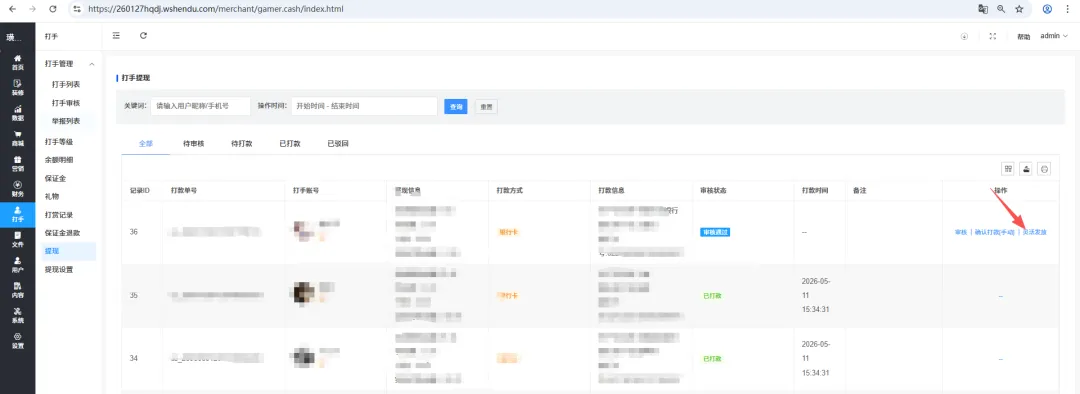Click 帮助 help link in header
Image resolution: width=1080 pixels, height=394 pixels.
[1024, 37]
